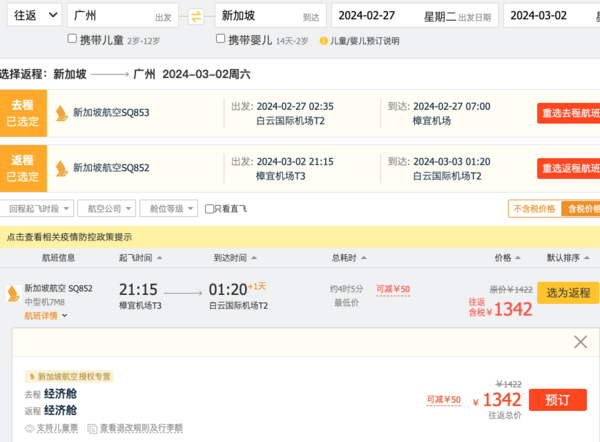Click the red 预订 button
The image size is (600, 442).
(x=558, y=400)
